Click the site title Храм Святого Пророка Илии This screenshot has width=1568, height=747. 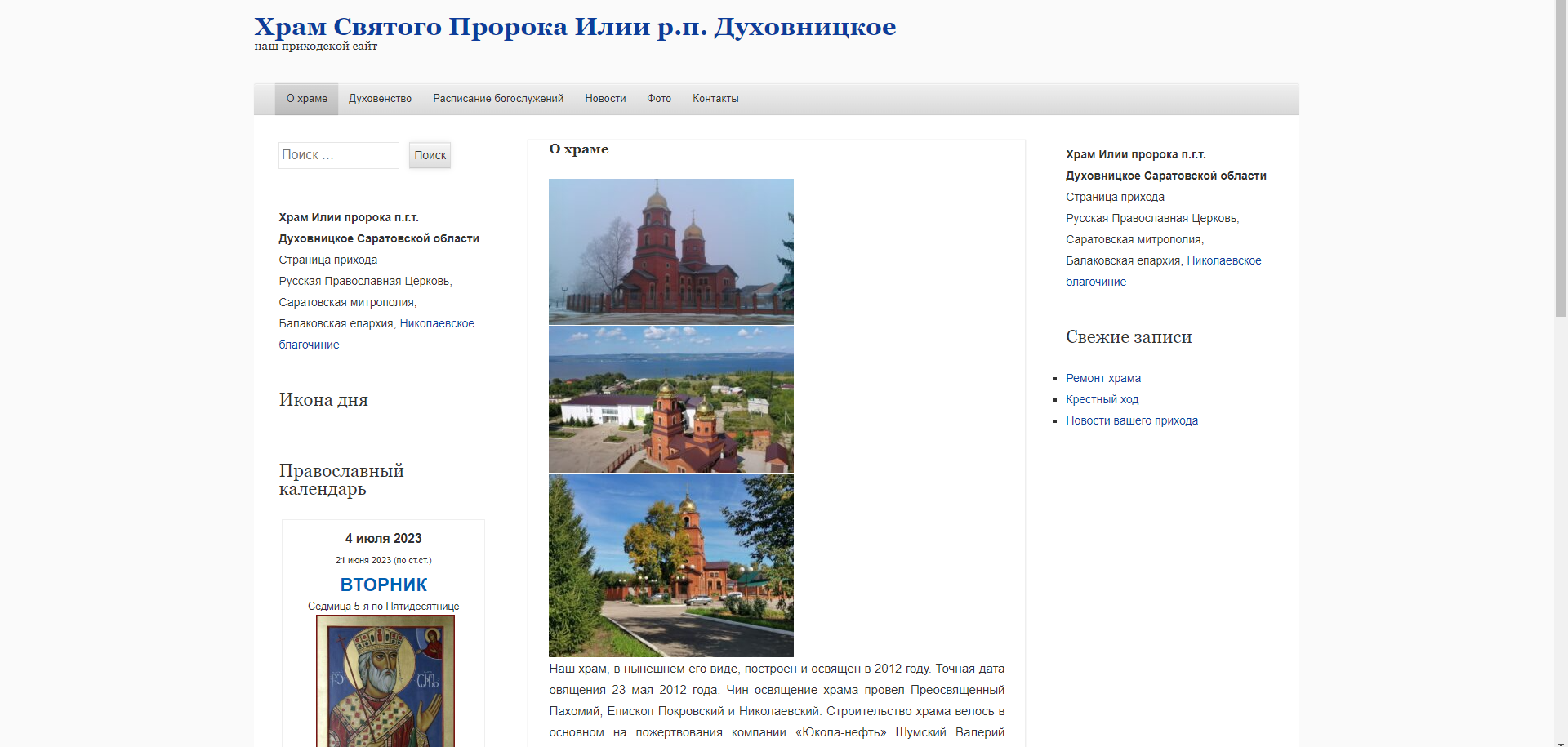click(574, 27)
